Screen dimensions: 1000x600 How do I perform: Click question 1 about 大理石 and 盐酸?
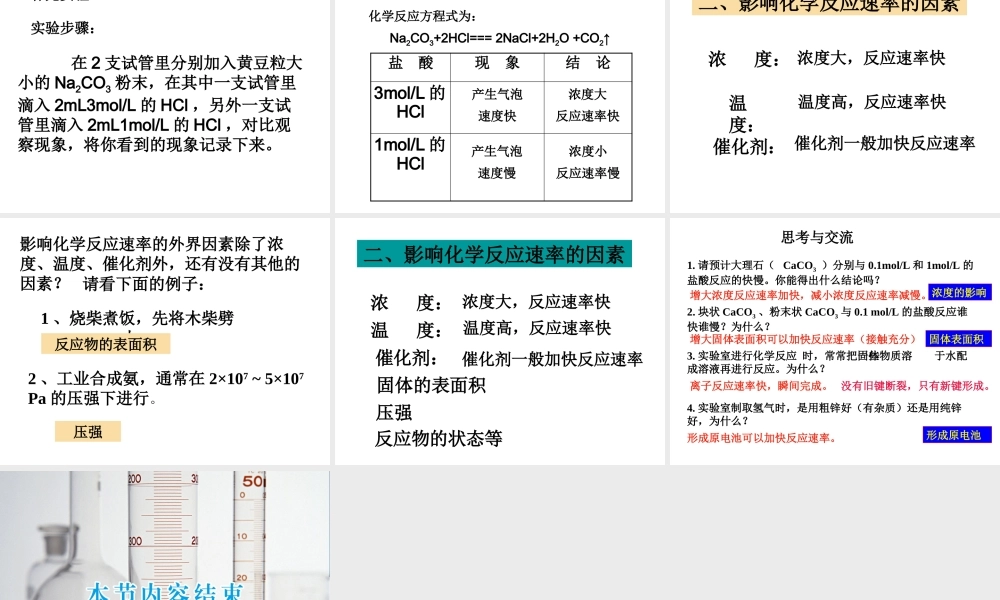[x=830, y=272]
